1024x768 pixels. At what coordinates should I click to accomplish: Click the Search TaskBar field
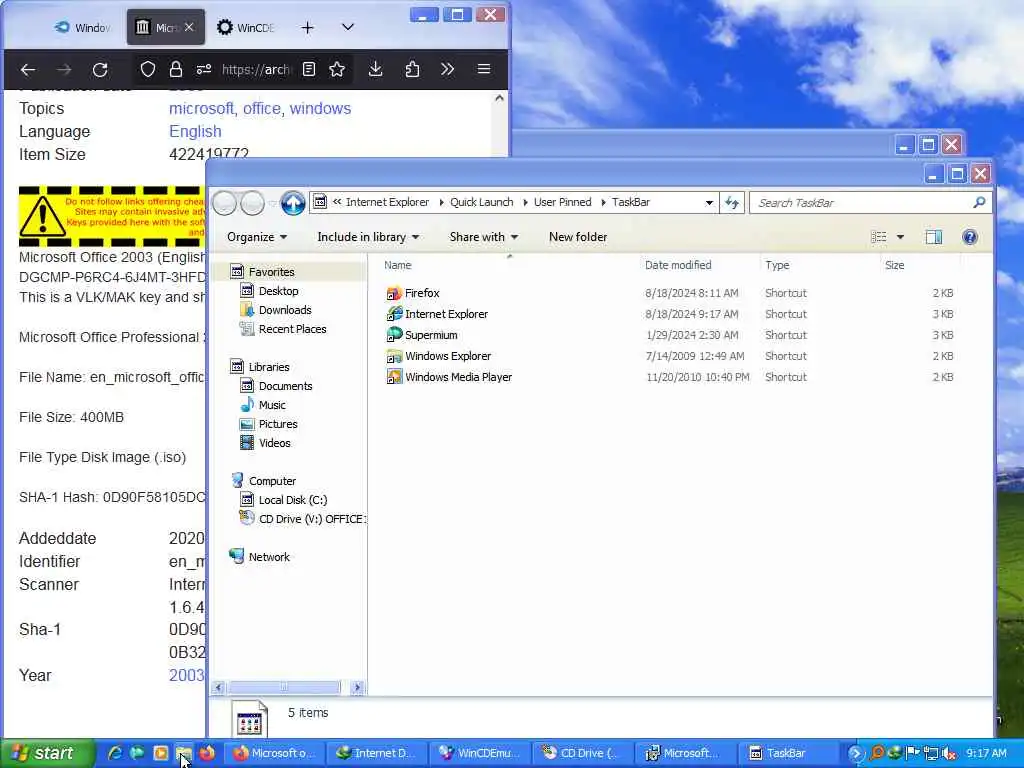click(863, 203)
